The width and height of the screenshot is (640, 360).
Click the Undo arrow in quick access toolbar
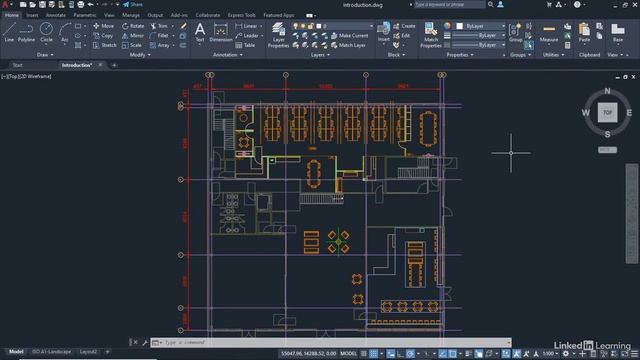(91, 4)
